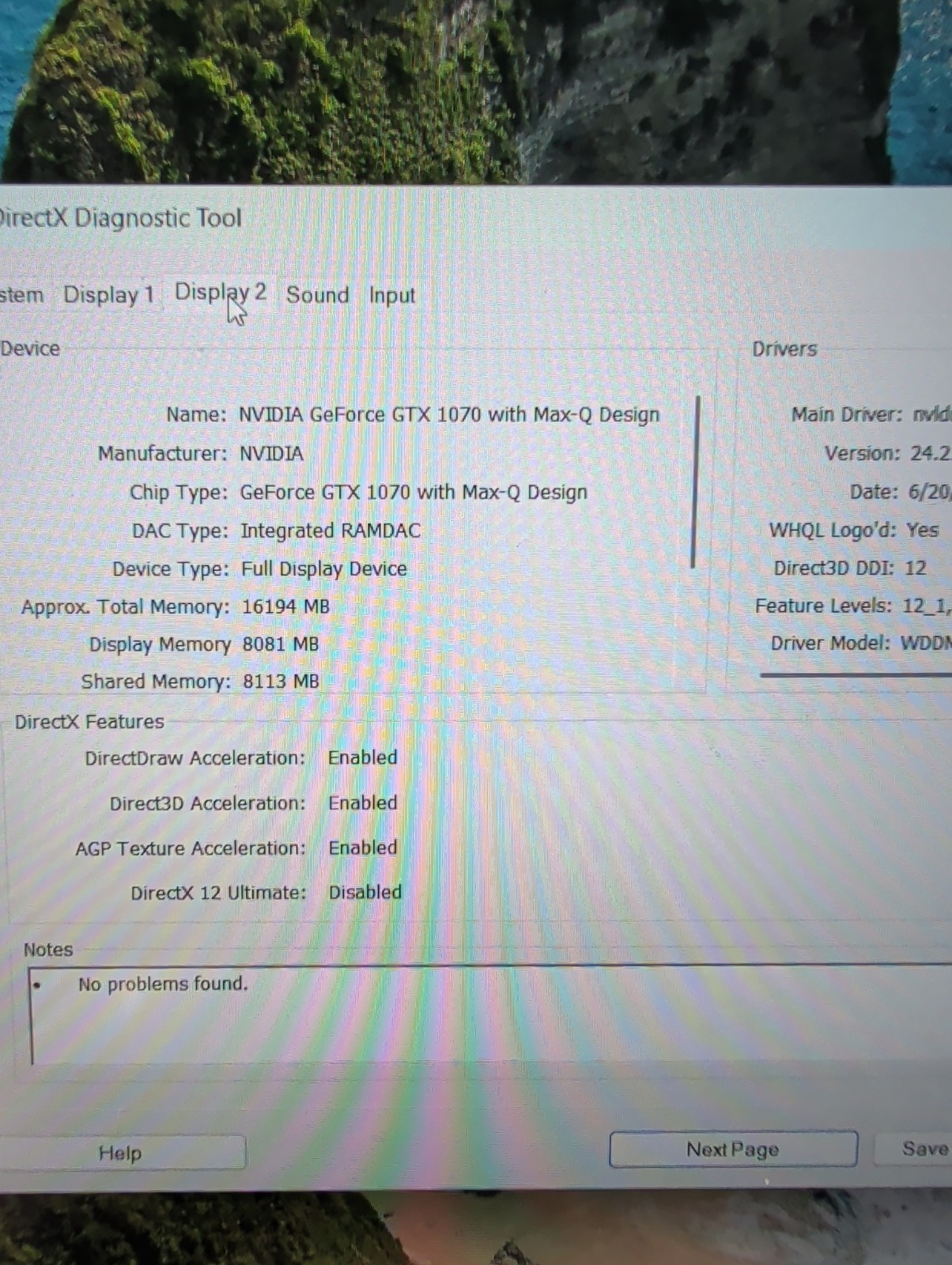Click the 'DirectX 12 Ultimate:' label
Viewport: 952px width, 1265px height.
(x=218, y=893)
